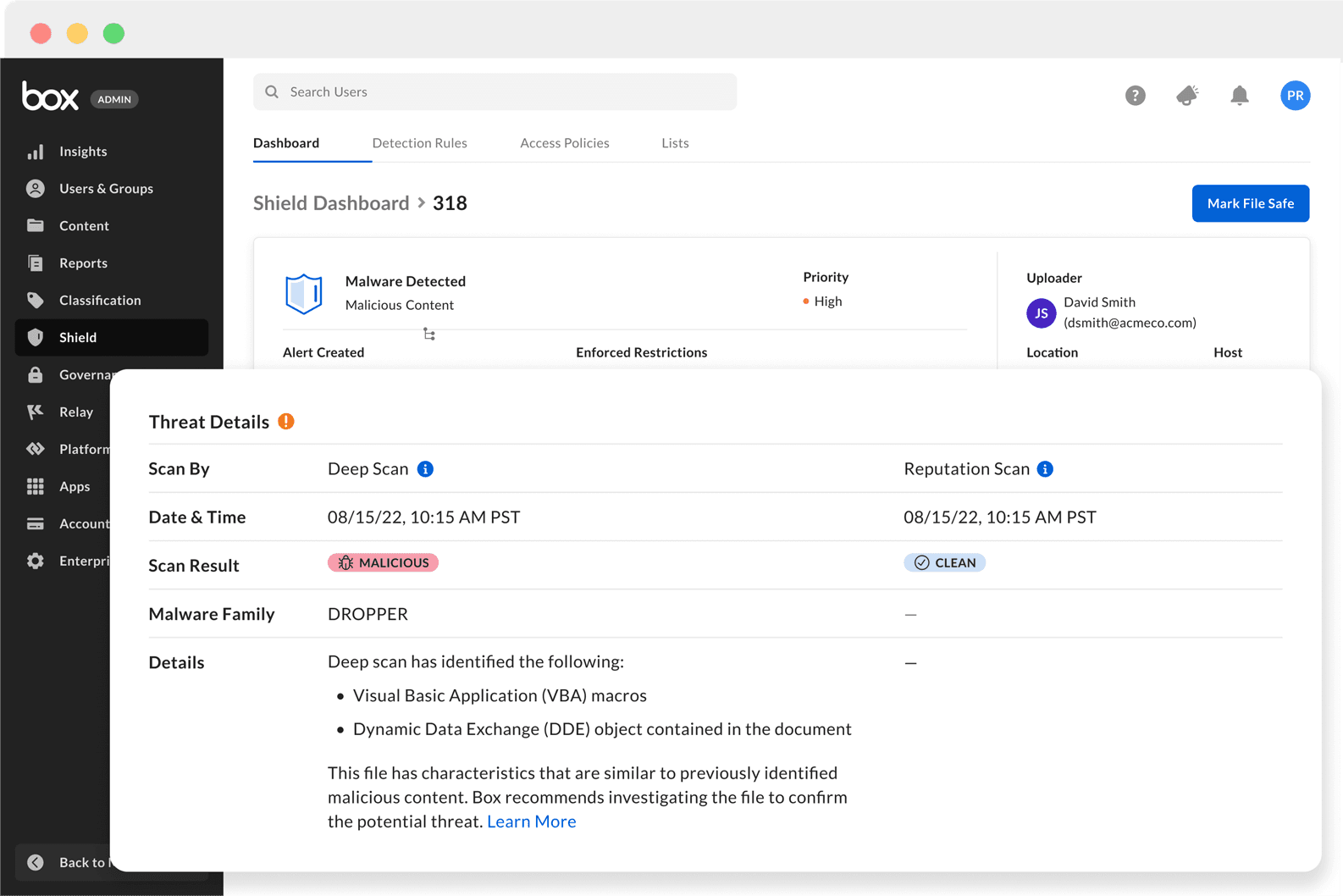Viewport: 1343px width, 896px height.
Task: Click the Enterprise settings gear icon
Action: pyautogui.click(x=36, y=561)
